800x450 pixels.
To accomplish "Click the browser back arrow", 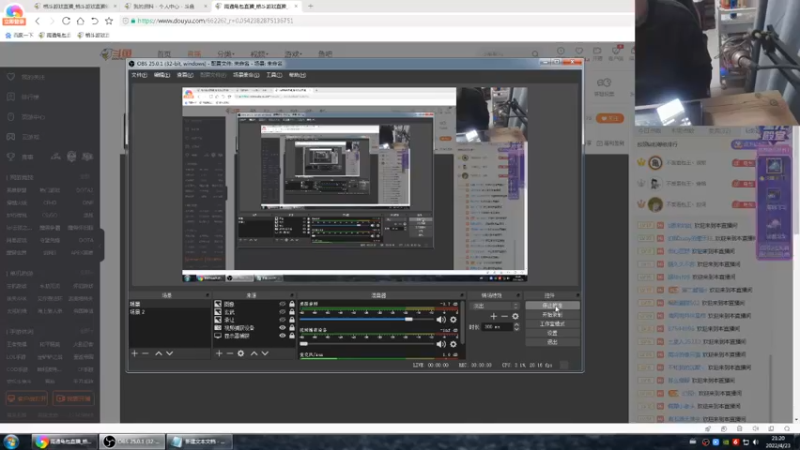I will [x=37, y=21].
